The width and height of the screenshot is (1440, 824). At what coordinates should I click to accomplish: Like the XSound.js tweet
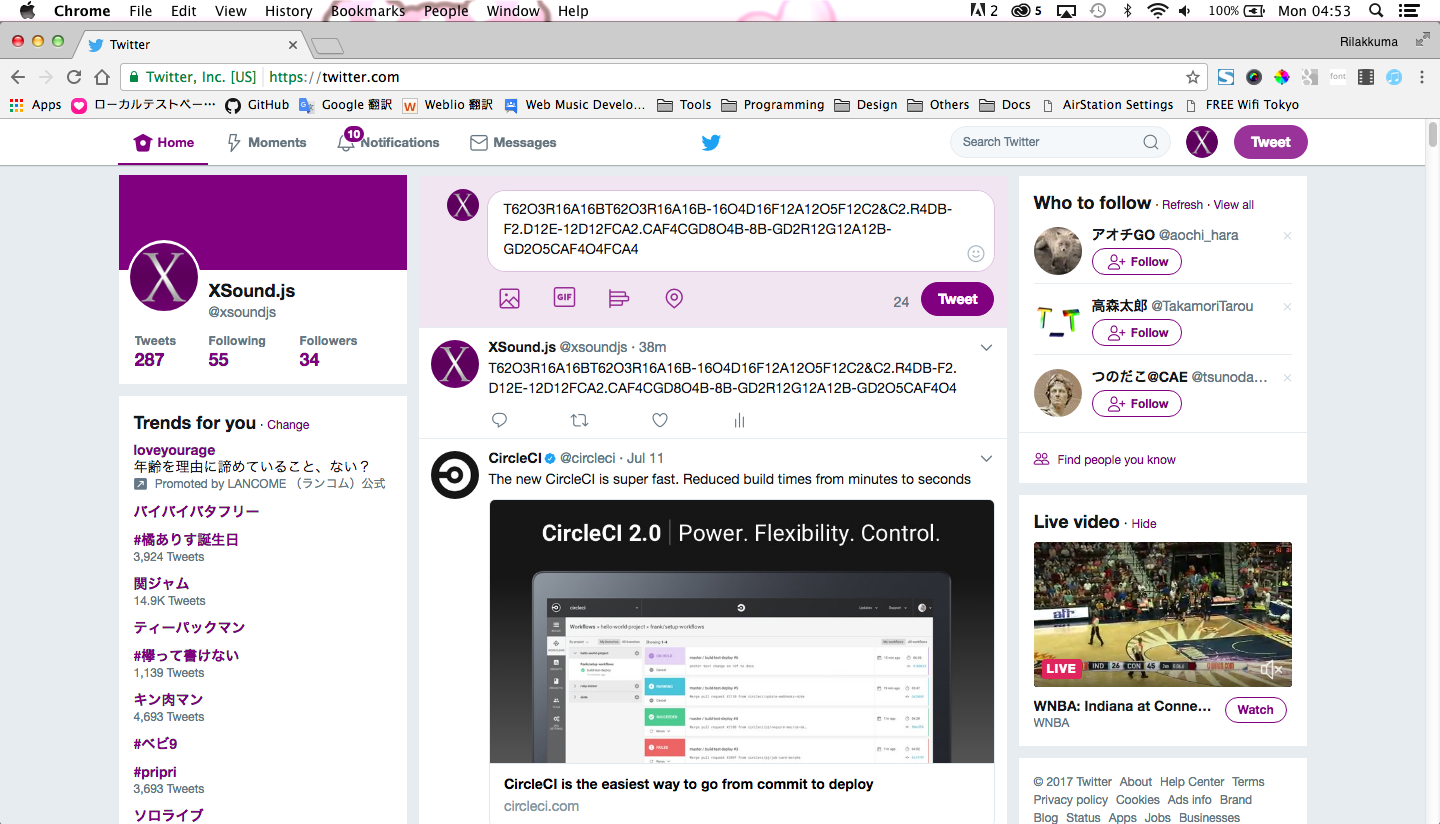(x=659, y=420)
